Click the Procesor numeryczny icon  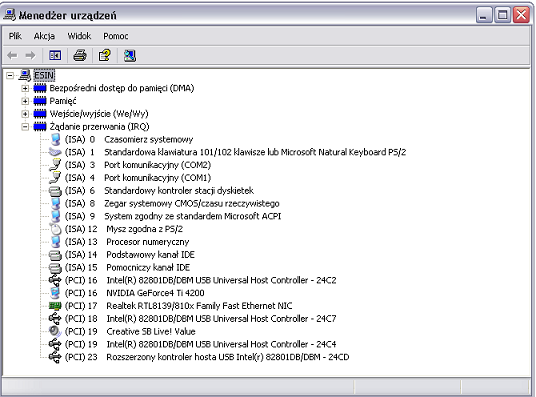[x=55, y=242]
